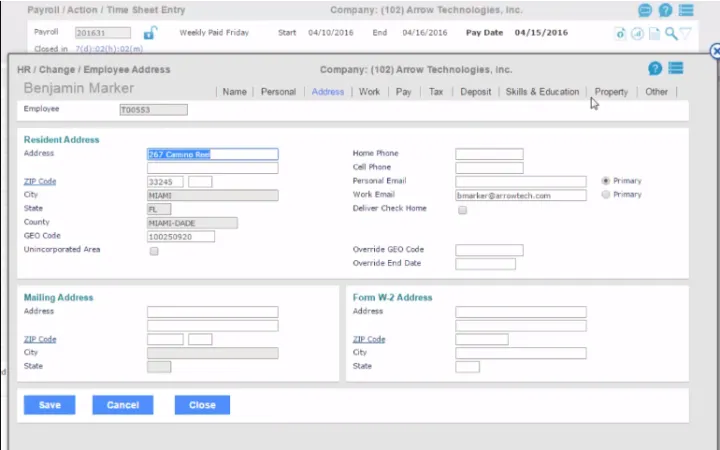Click the search magnifier icon in payroll bar
This screenshot has height=450, width=720.
click(671, 33)
